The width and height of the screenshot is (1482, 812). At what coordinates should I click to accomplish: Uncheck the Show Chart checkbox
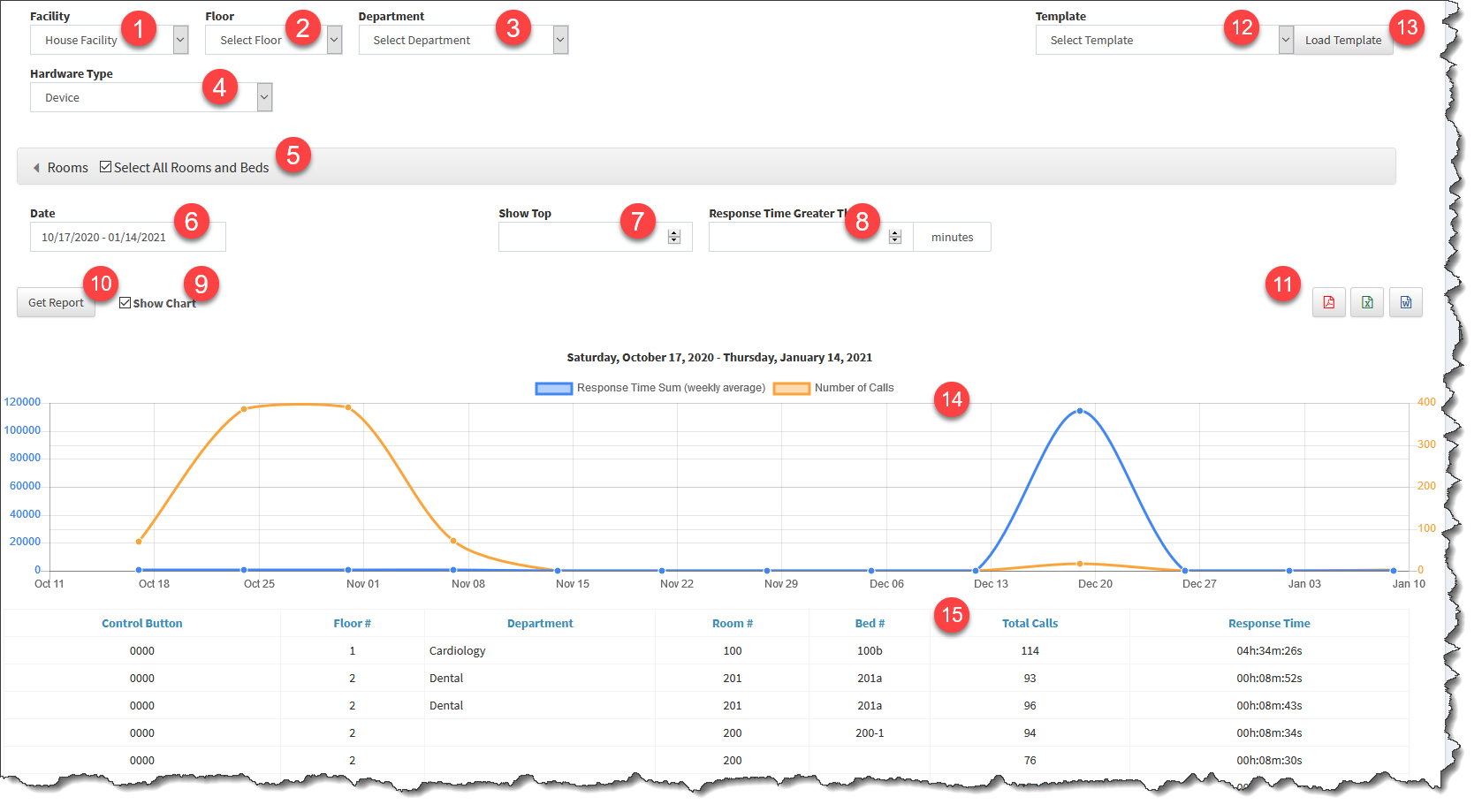(125, 303)
